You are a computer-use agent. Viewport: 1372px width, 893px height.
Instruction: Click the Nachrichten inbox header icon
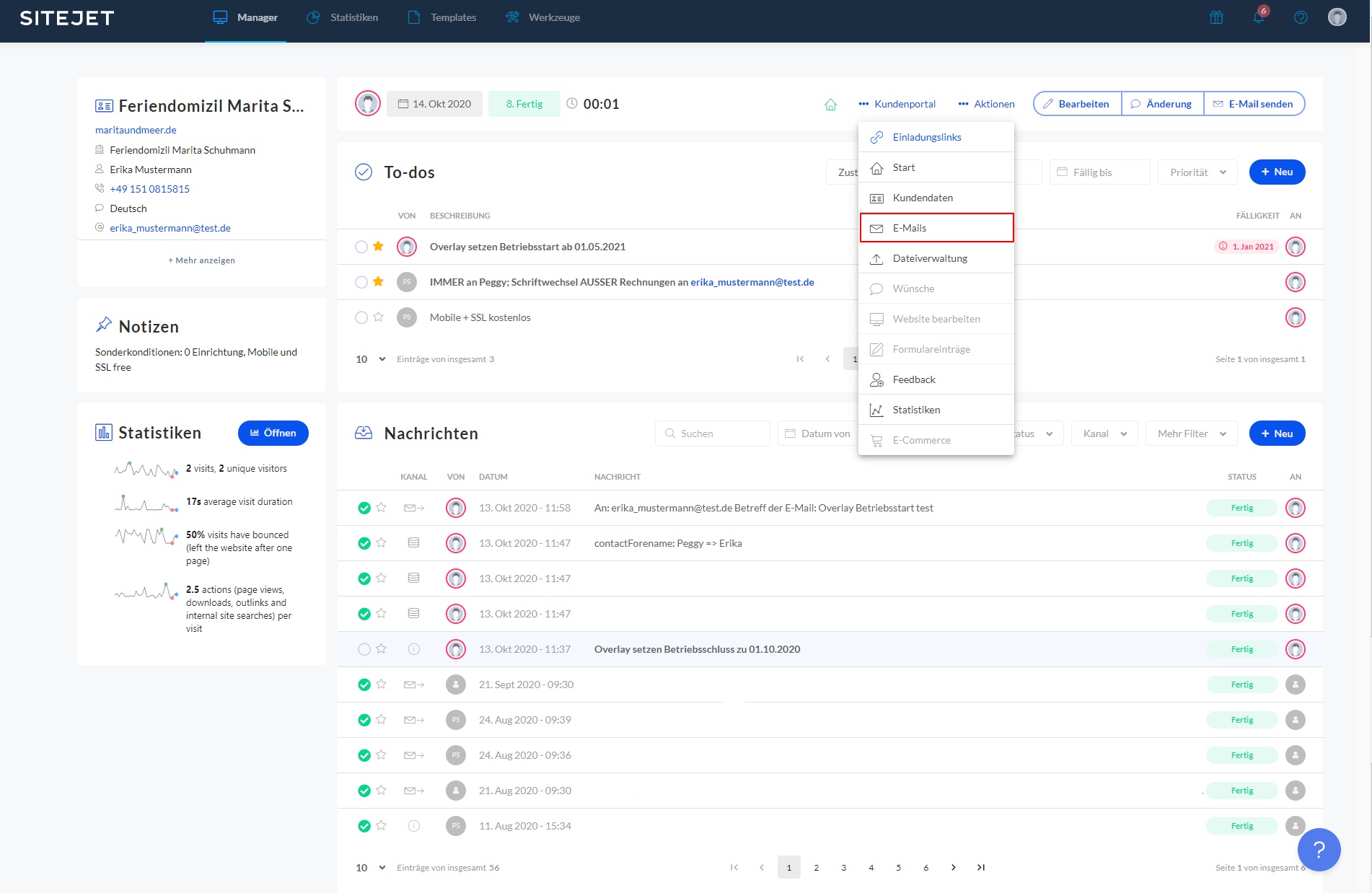pyautogui.click(x=364, y=433)
